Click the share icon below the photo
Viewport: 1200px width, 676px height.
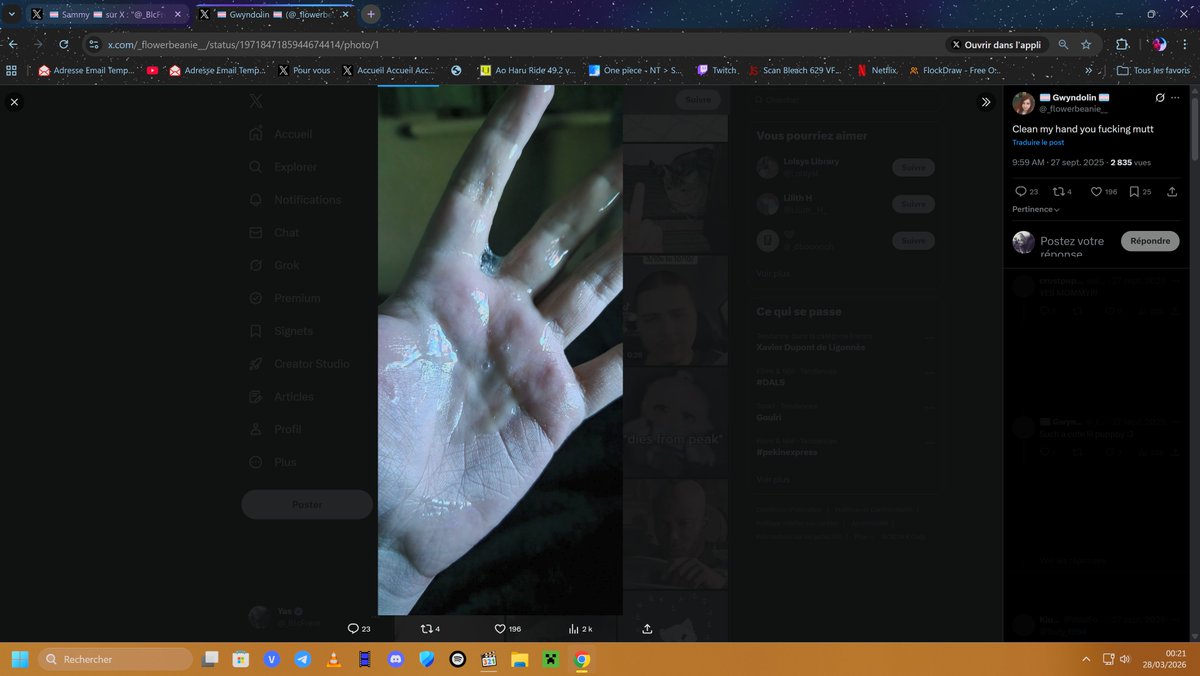[647, 629]
